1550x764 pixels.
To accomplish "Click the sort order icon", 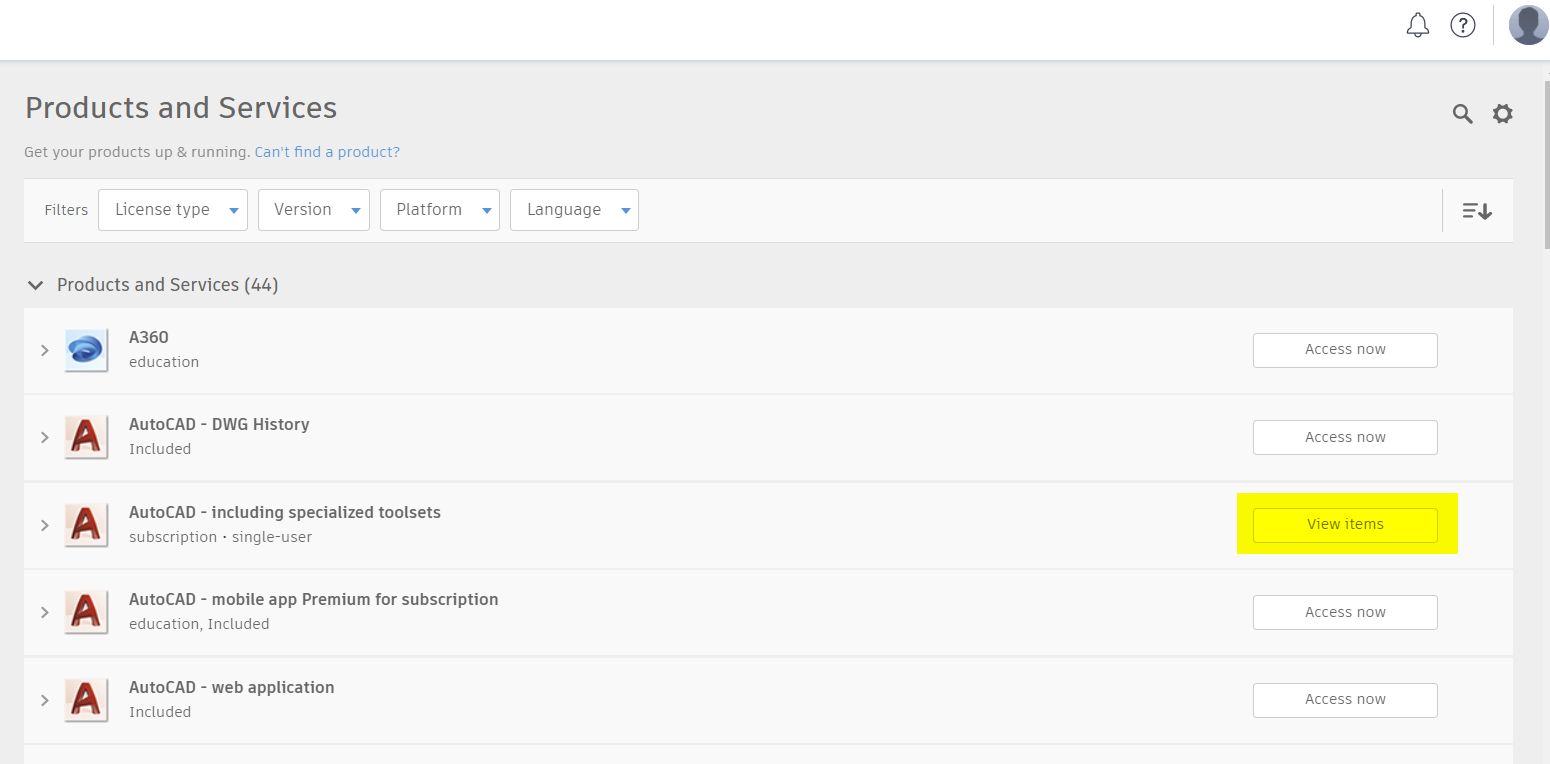I will tap(1477, 211).
